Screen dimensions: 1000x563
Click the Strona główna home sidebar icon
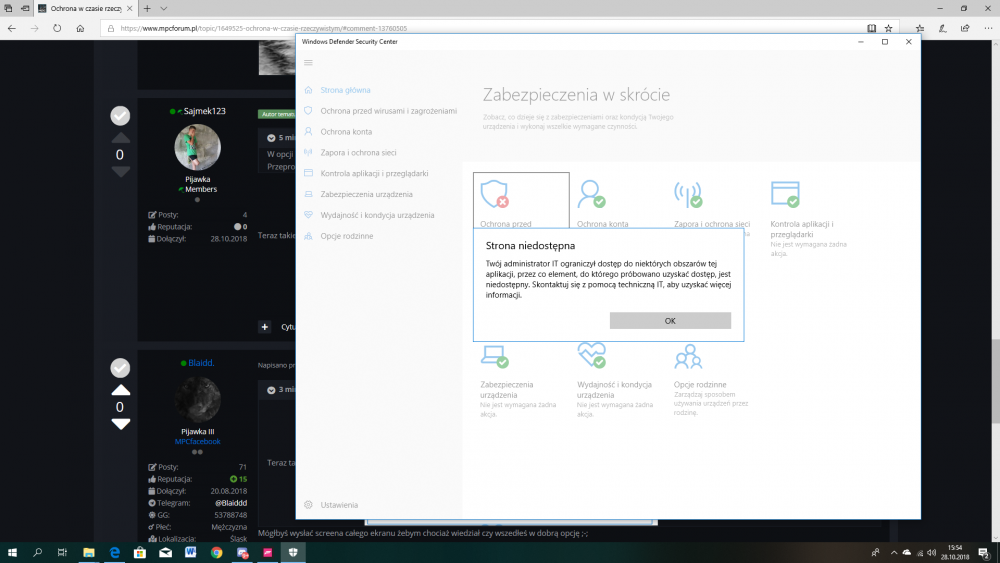pos(309,90)
